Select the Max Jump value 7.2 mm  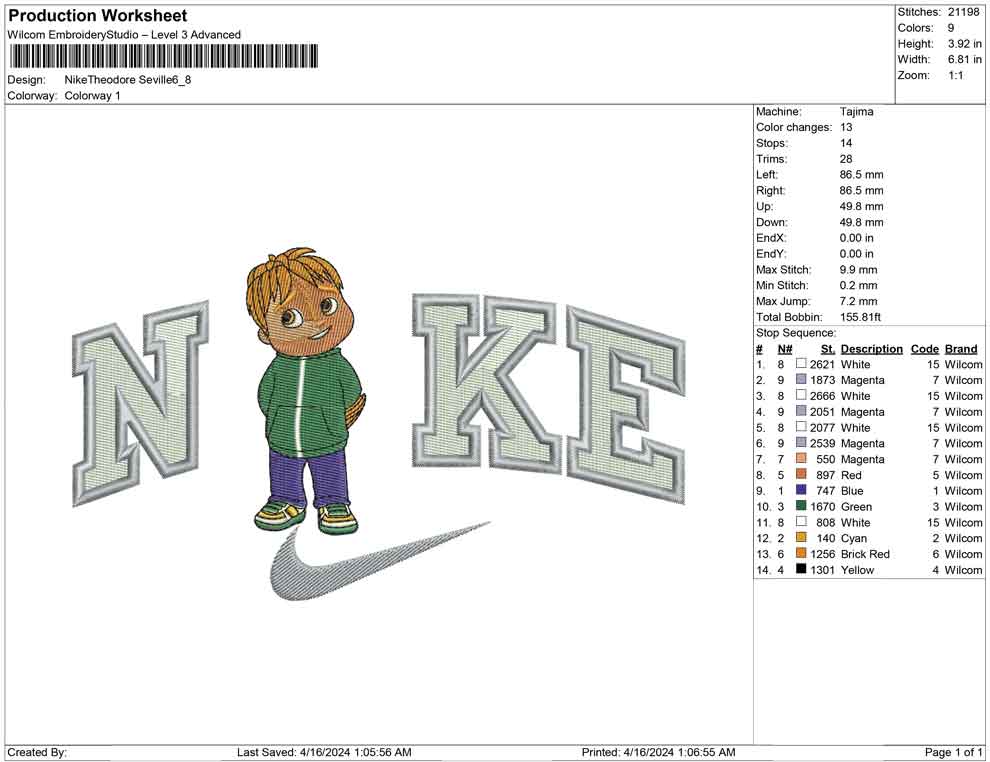pos(858,301)
